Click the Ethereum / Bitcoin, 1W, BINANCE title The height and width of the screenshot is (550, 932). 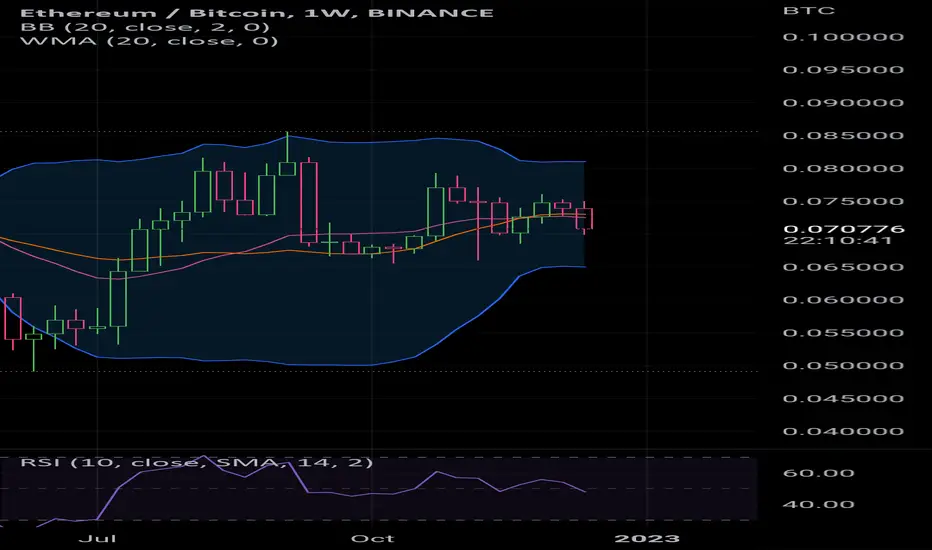tap(257, 12)
